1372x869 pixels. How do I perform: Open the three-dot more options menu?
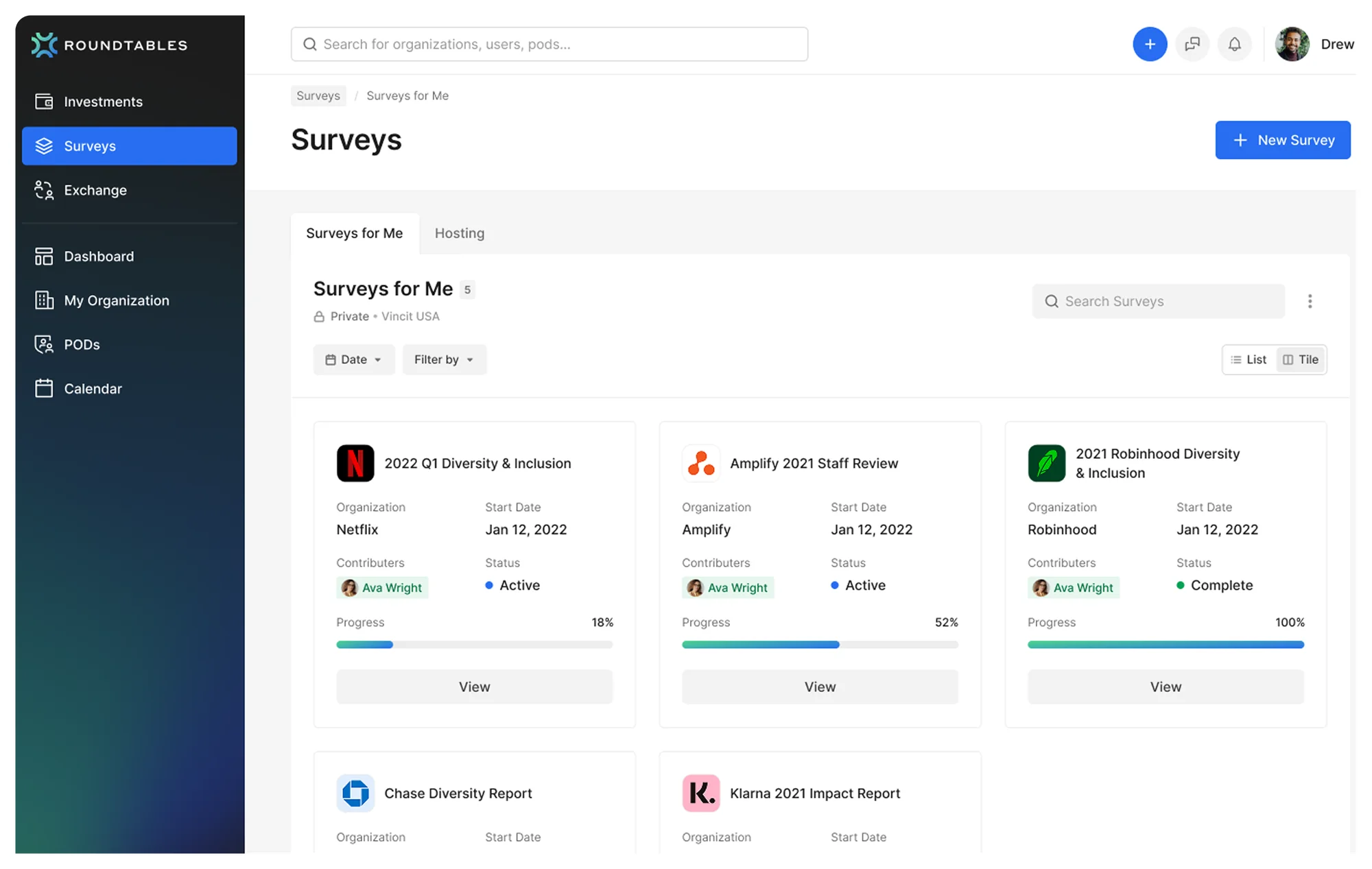(x=1310, y=301)
